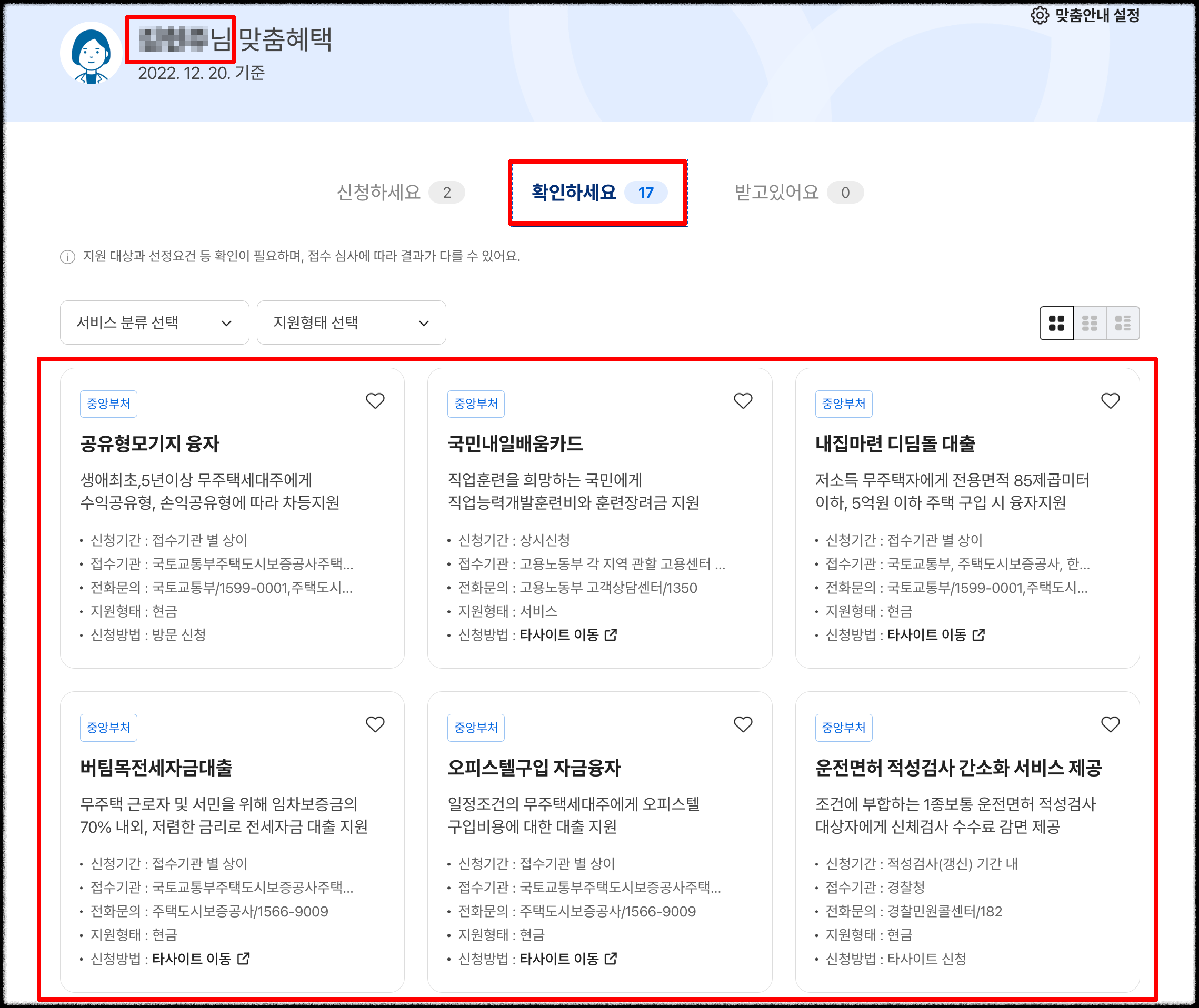Viewport: 1199px width, 1008px height.
Task: Click heart on 오피스텔구입 자금융자 card
Action: [x=743, y=724]
